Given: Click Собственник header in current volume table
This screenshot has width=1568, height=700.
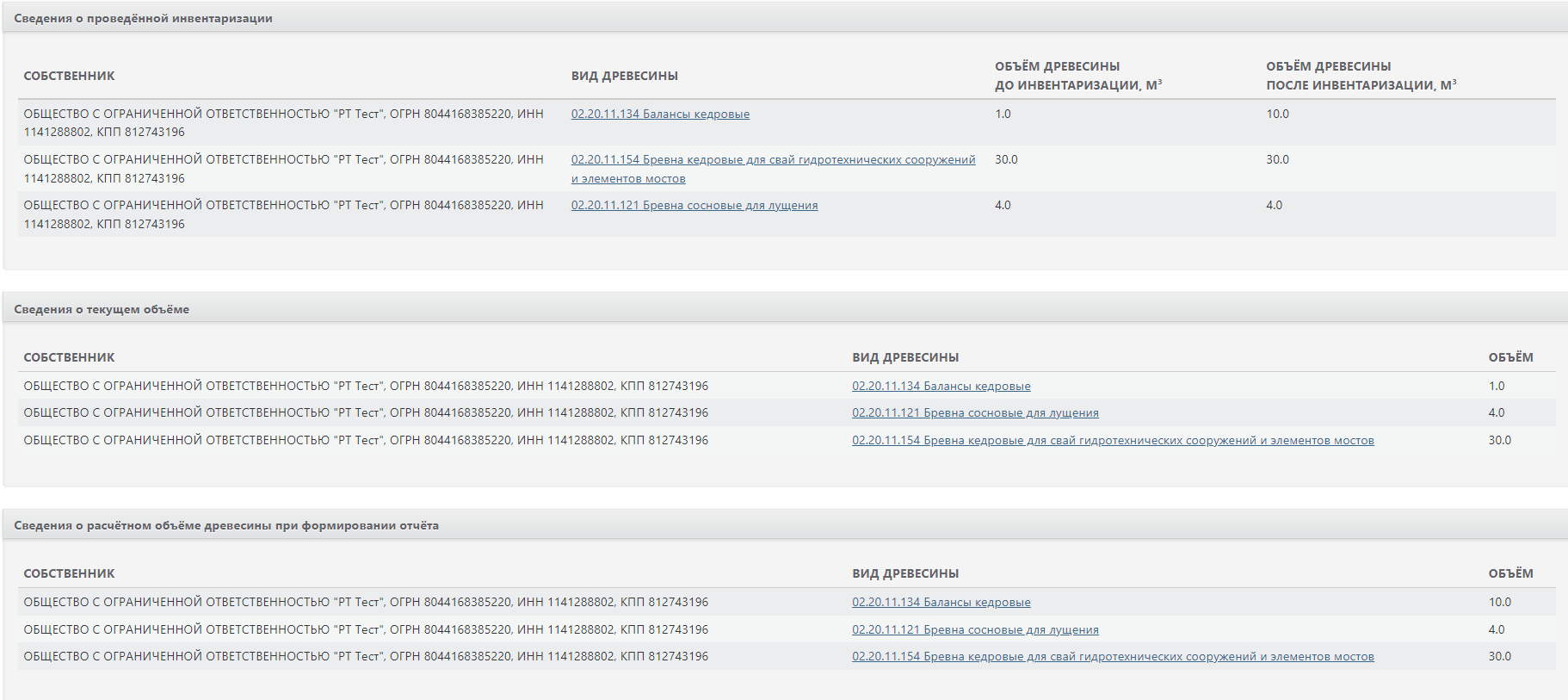Looking at the screenshot, I should tap(69, 357).
